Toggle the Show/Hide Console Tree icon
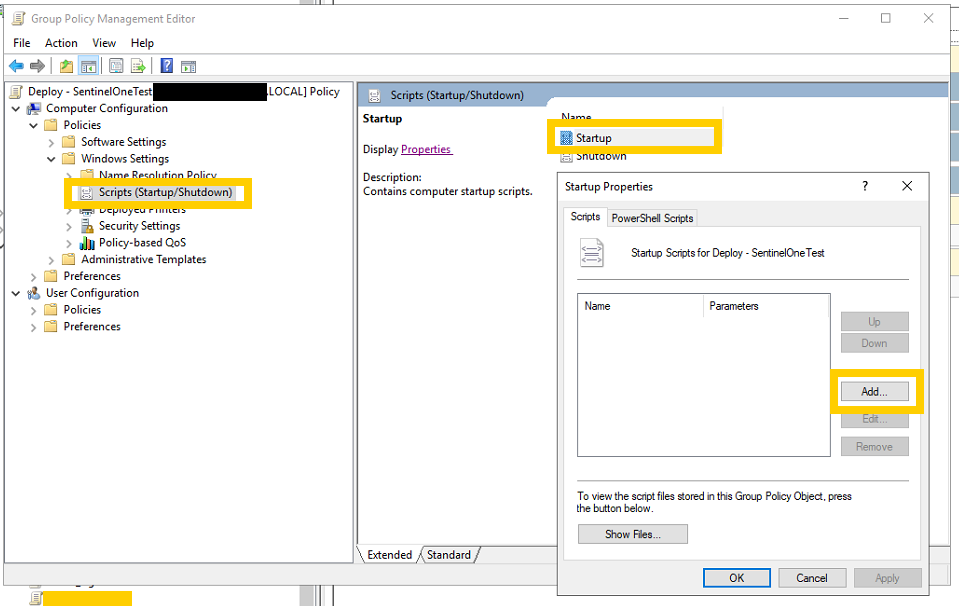959x606 pixels. click(88, 66)
